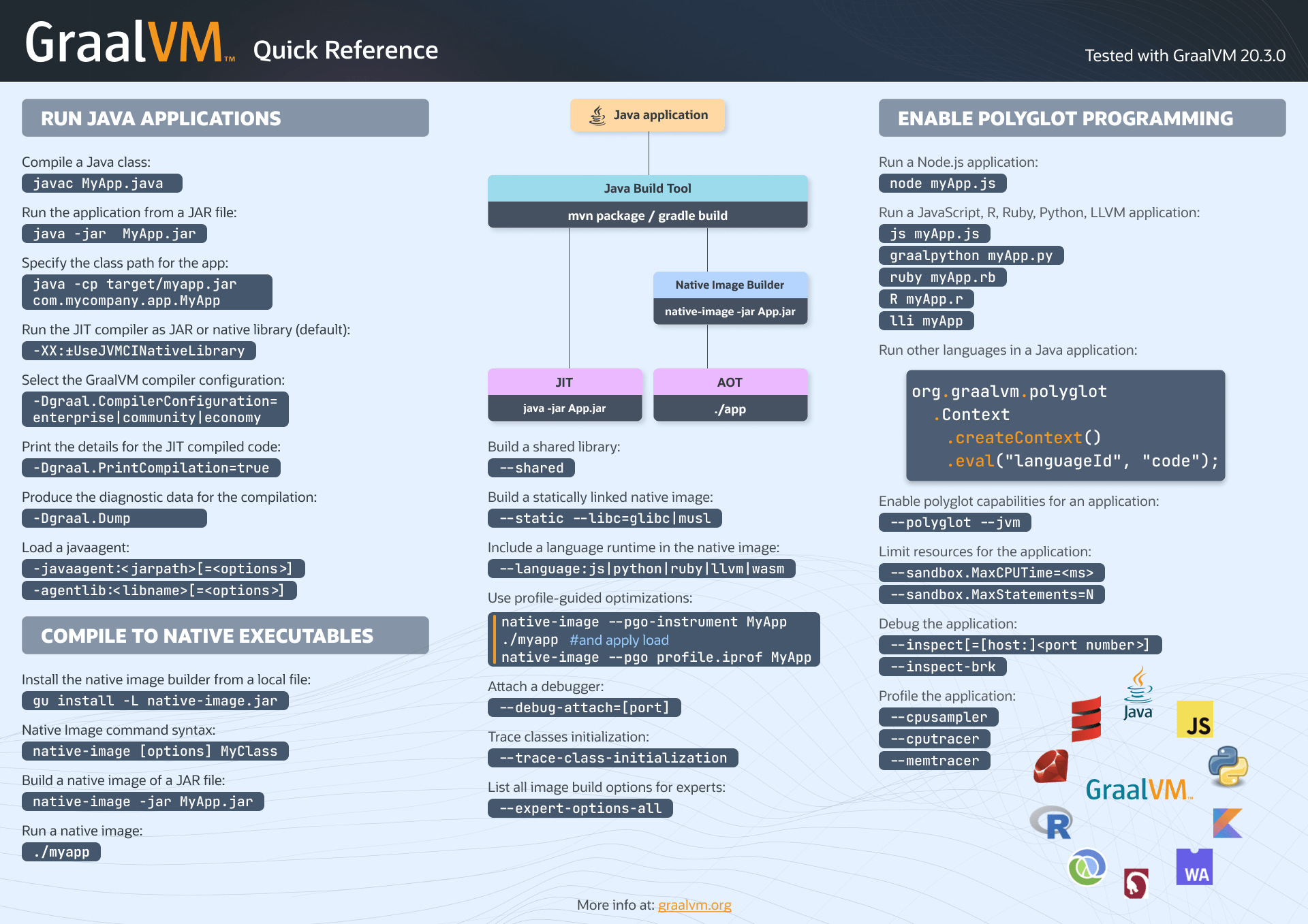Click the 'ruby myApp.rb' command
1308x924 pixels.
(942, 277)
